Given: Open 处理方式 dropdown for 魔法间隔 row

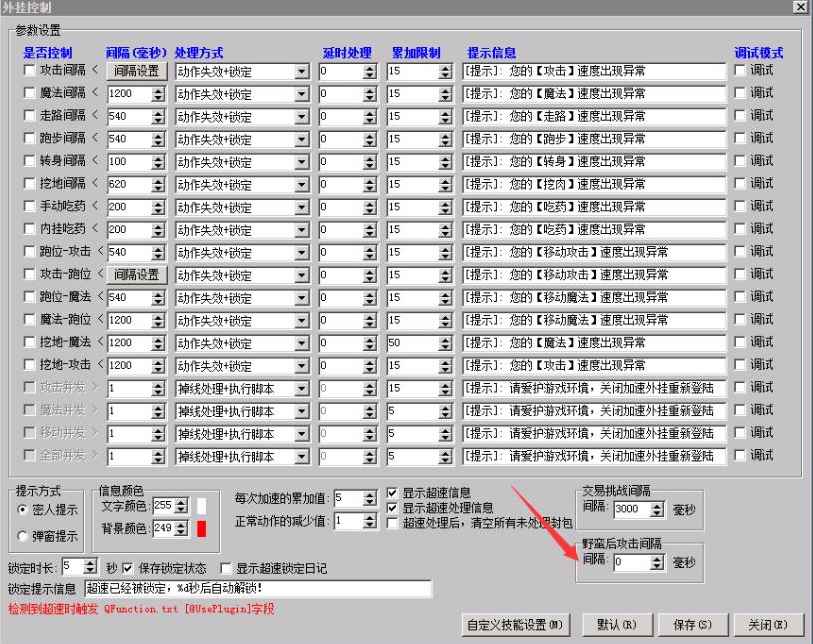Looking at the screenshot, I should tap(302, 94).
